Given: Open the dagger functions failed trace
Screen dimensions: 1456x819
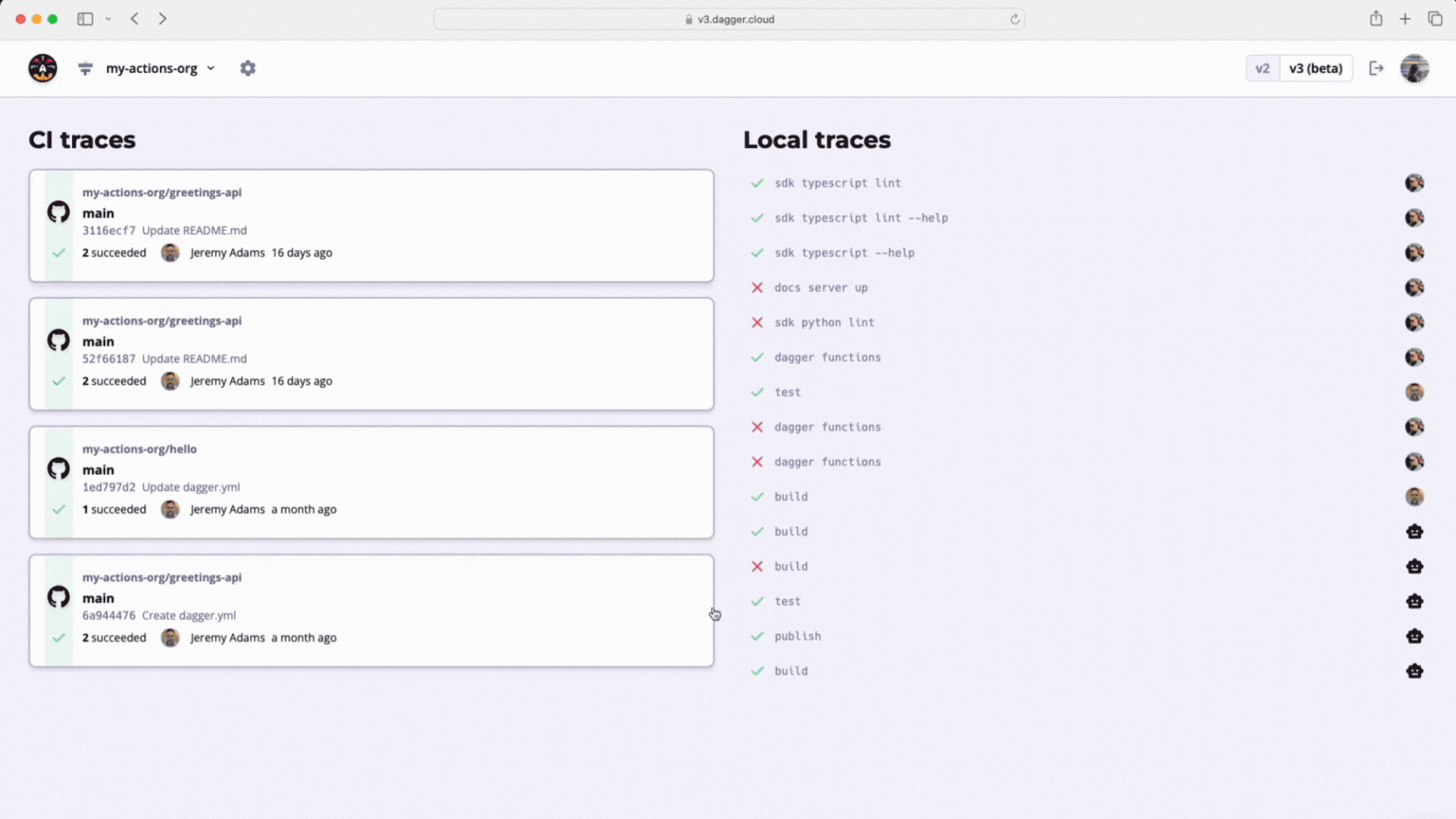Looking at the screenshot, I should point(827,427).
